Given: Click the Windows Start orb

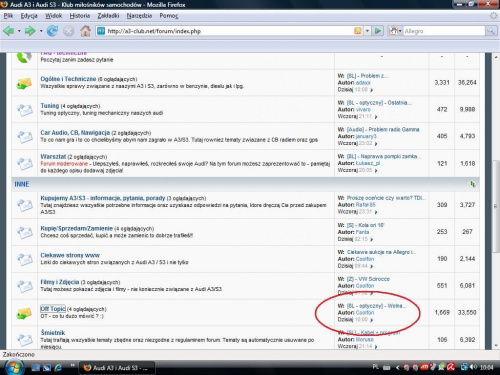Looking at the screenshot, I should [14, 367].
